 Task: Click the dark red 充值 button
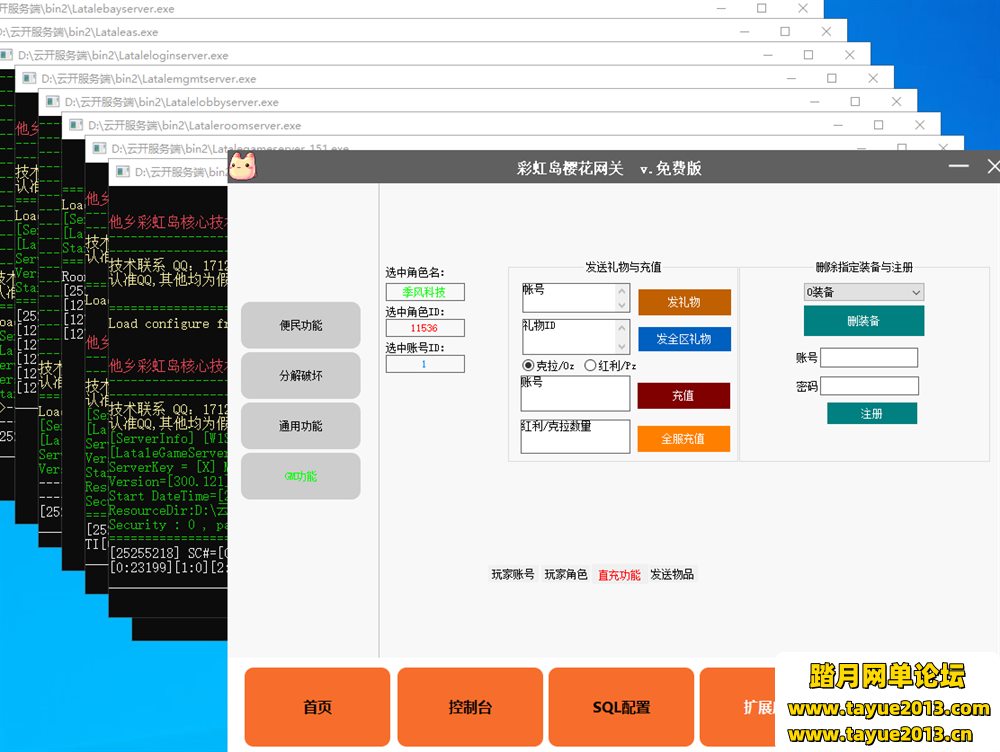[x=683, y=395]
